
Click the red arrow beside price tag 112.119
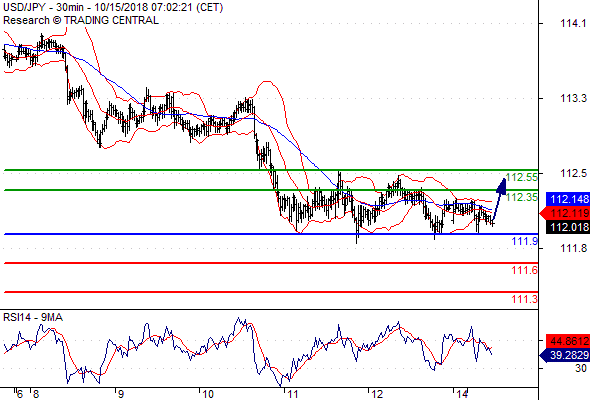[x=542, y=213]
